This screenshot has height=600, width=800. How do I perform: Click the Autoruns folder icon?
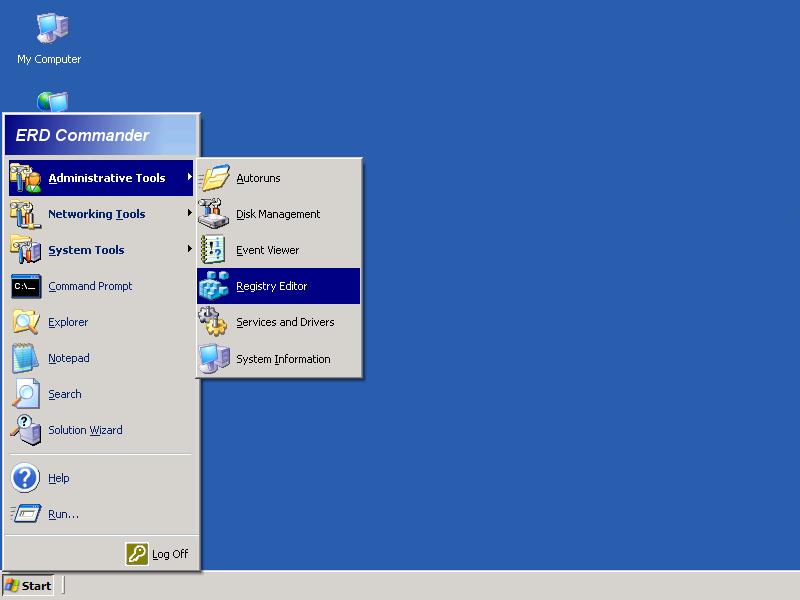[x=214, y=178]
